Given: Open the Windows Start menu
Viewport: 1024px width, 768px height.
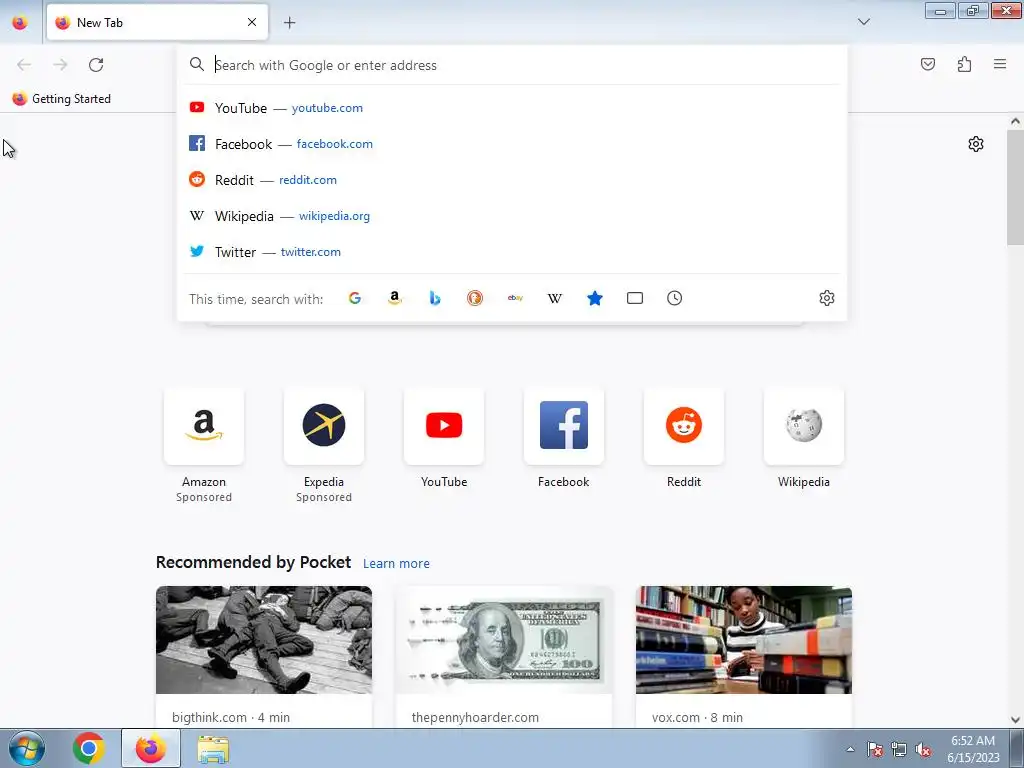Looking at the screenshot, I should point(27,748).
